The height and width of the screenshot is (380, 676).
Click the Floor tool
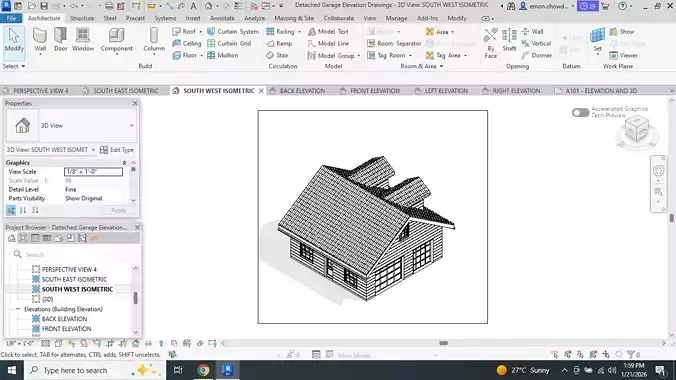185,55
